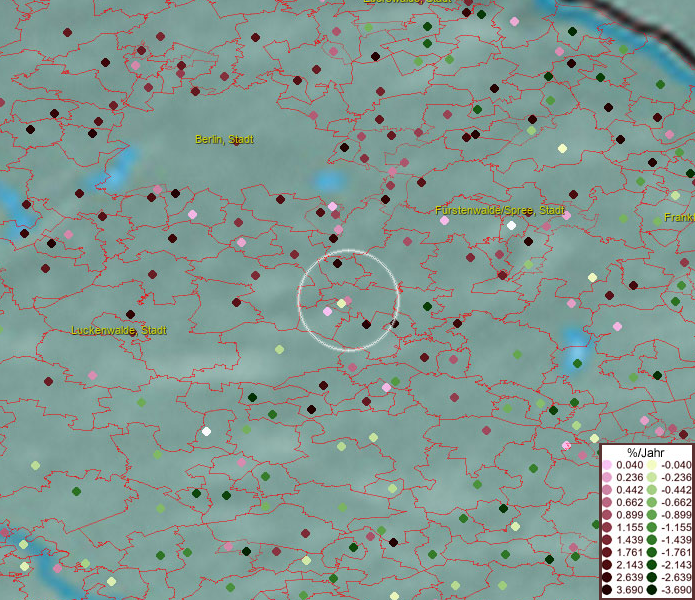
Task: Select the -0.236 light green legend swatch
Action: pyautogui.click(x=652, y=477)
